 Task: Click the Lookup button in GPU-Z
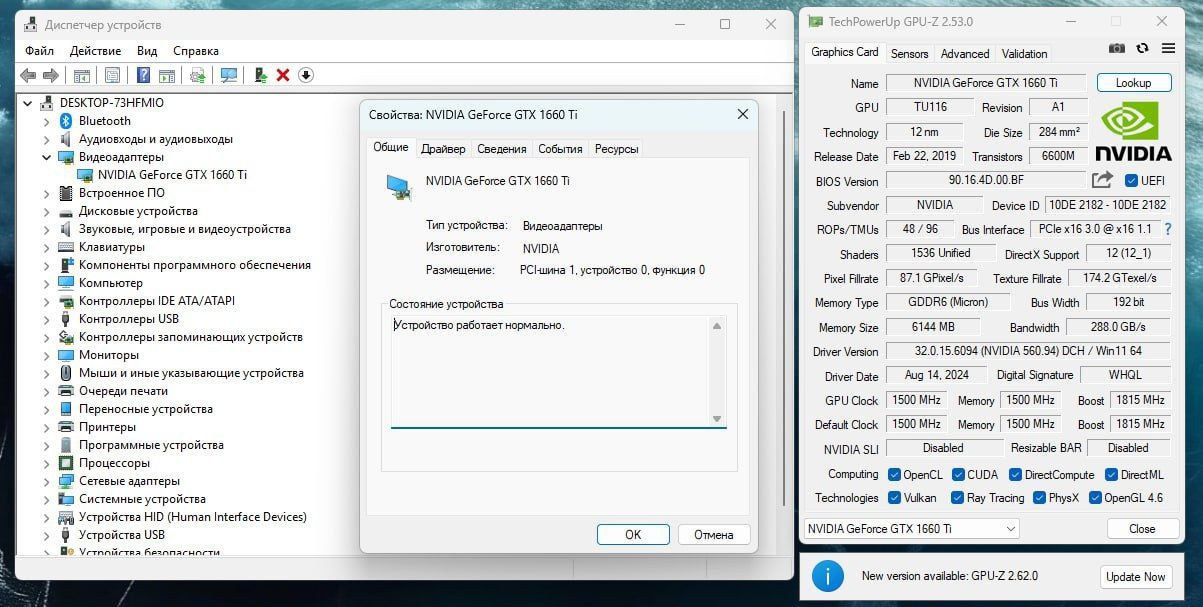(1134, 83)
